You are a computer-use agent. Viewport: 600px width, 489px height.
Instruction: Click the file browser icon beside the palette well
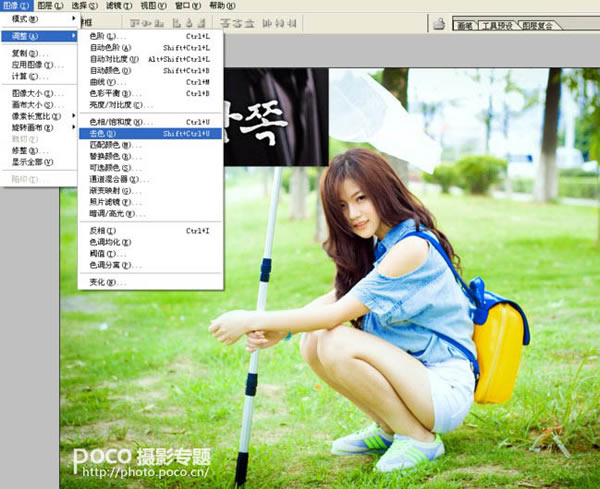pyautogui.click(x=438, y=22)
